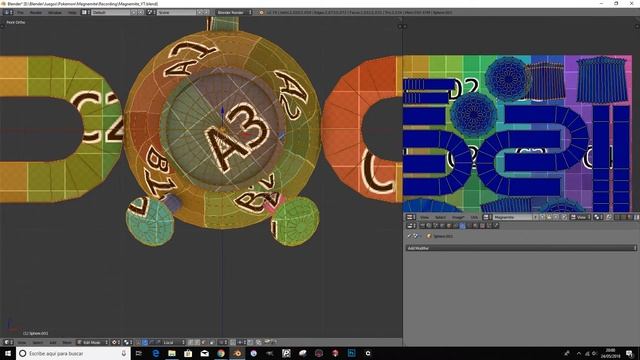Switch to Scene properties tab
This screenshot has height=360, width=640.
[436, 225]
